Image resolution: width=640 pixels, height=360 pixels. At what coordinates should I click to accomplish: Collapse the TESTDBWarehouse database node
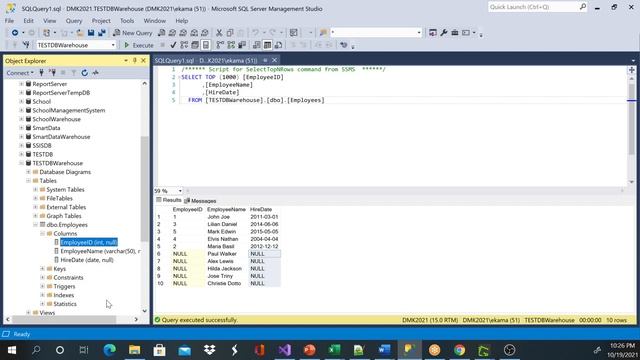tap(21, 163)
